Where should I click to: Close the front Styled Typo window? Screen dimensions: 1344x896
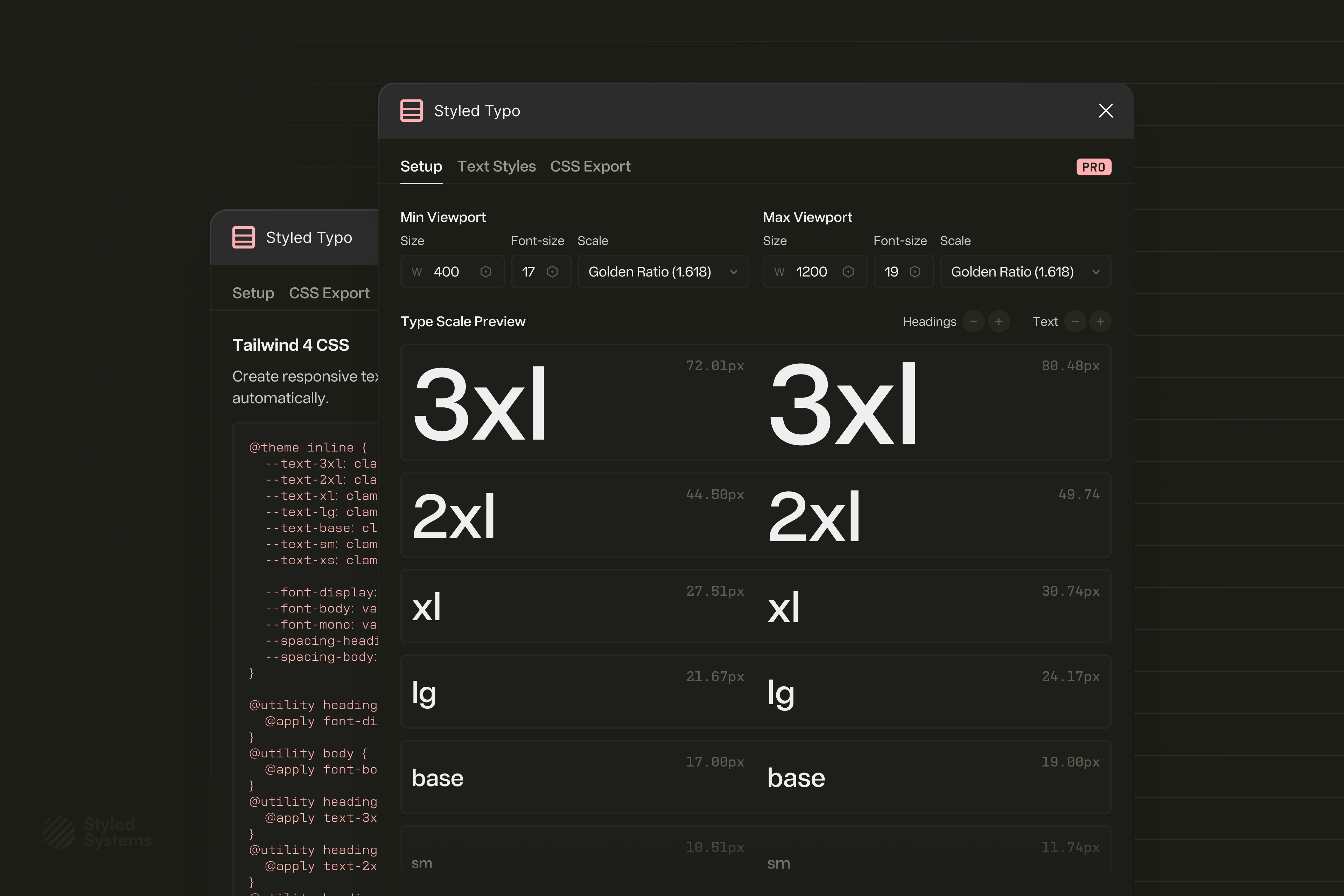coord(1106,111)
